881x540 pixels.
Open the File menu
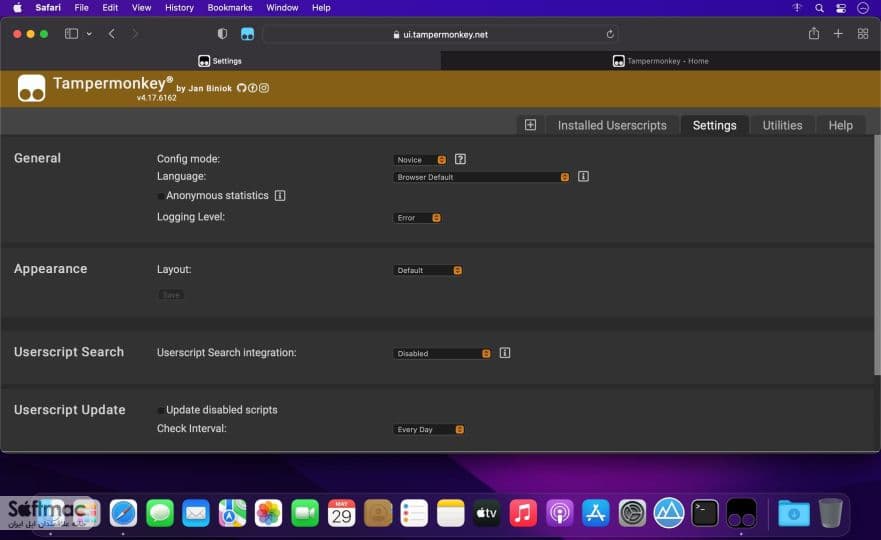click(81, 8)
